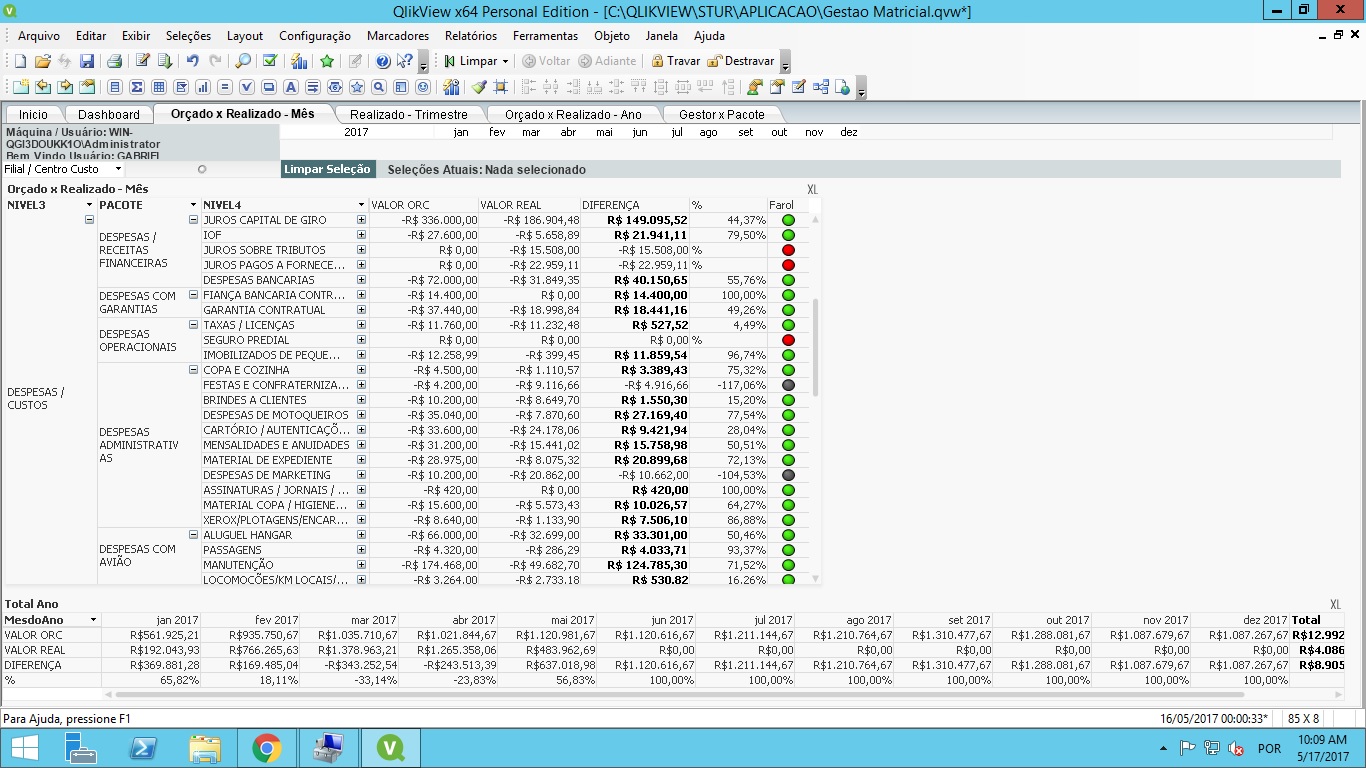The height and width of the screenshot is (768, 1366).
Task: Click the Travar lock button
Action: coord(675,61)
